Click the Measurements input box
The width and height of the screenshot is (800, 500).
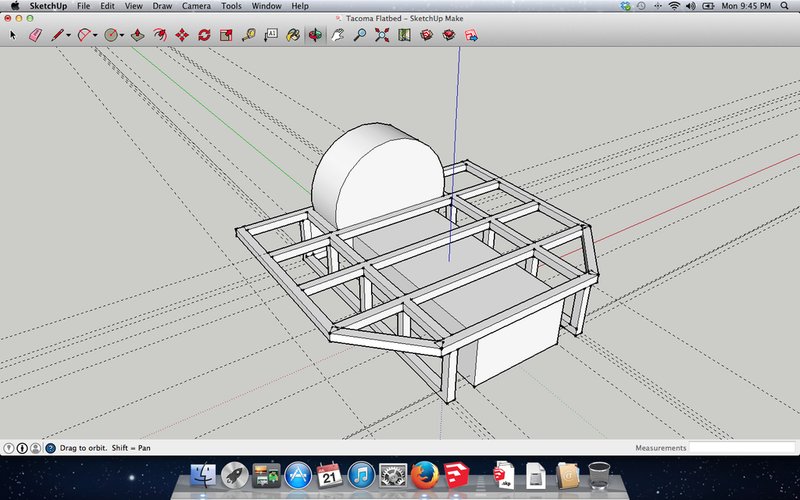[x=742, y=447]
